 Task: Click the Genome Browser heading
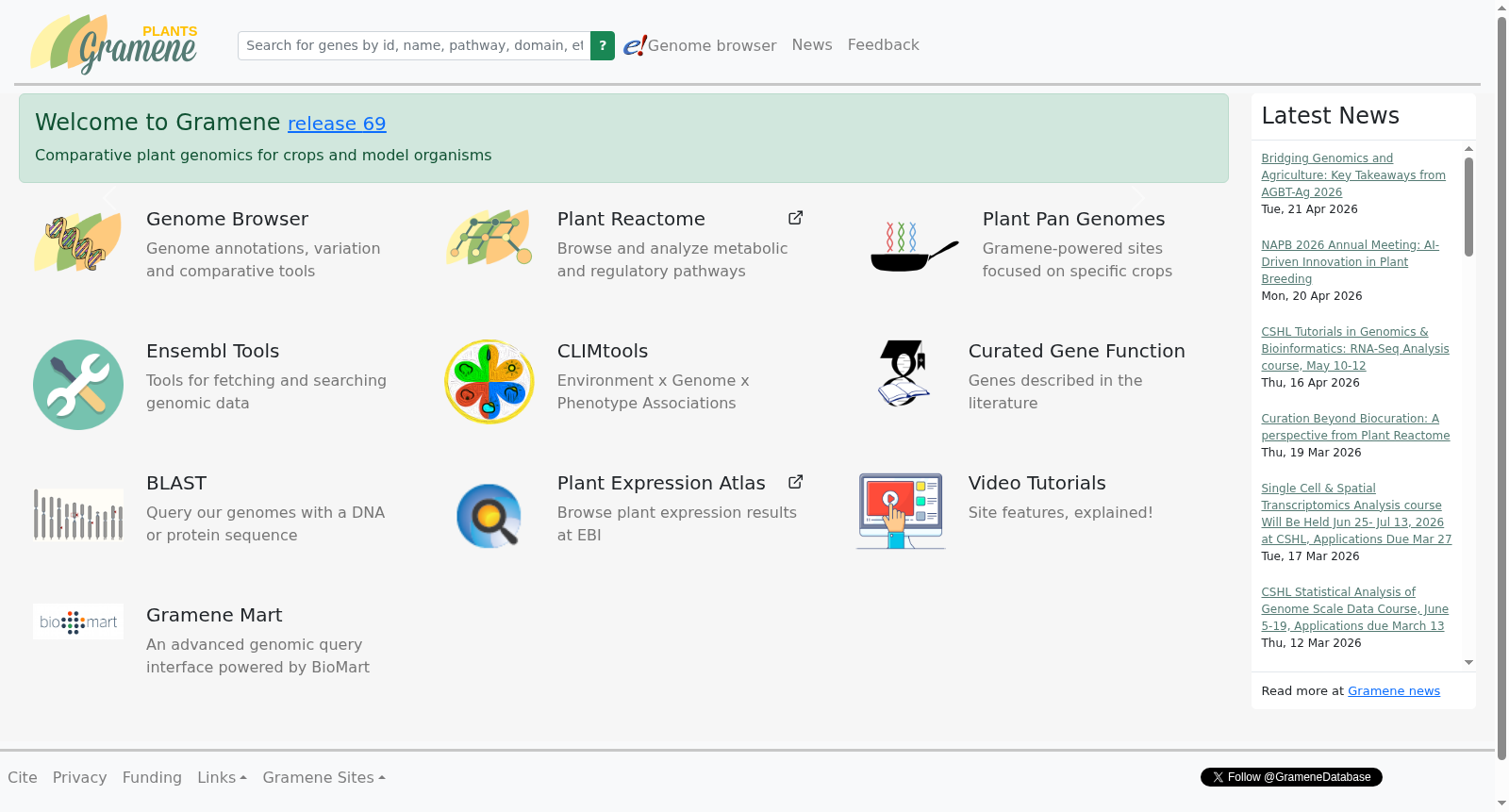(x=227, y=219)
